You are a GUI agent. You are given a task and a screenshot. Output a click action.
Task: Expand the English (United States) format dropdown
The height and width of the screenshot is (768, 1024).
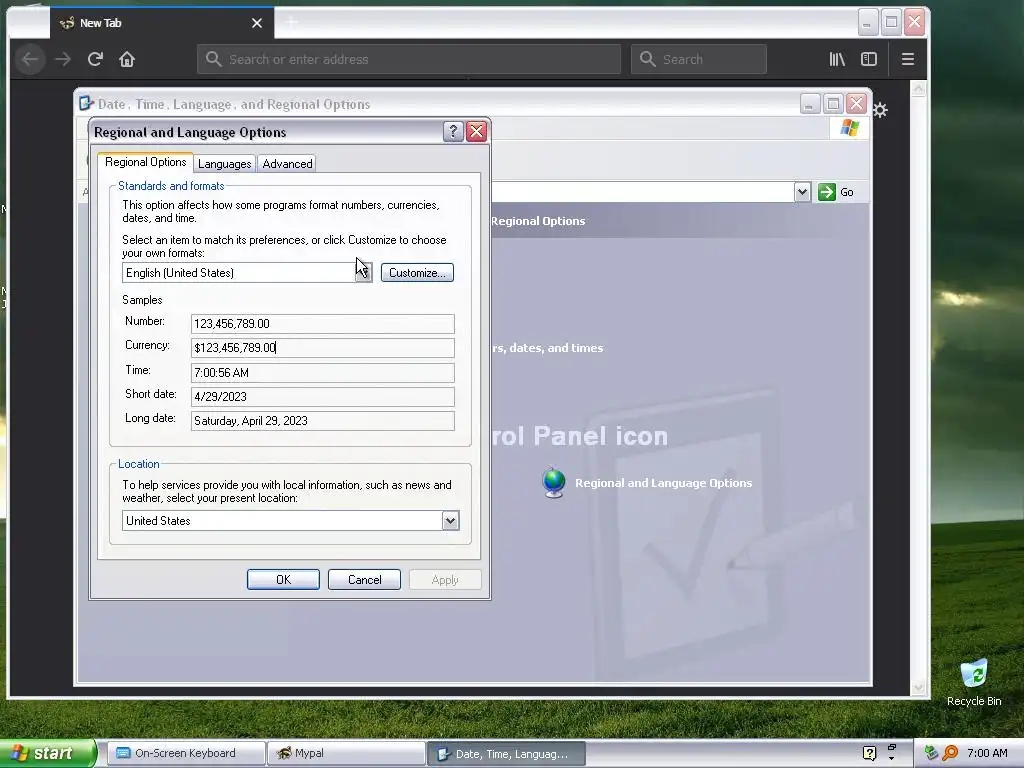pyautogui.click(x=364, y=272)
